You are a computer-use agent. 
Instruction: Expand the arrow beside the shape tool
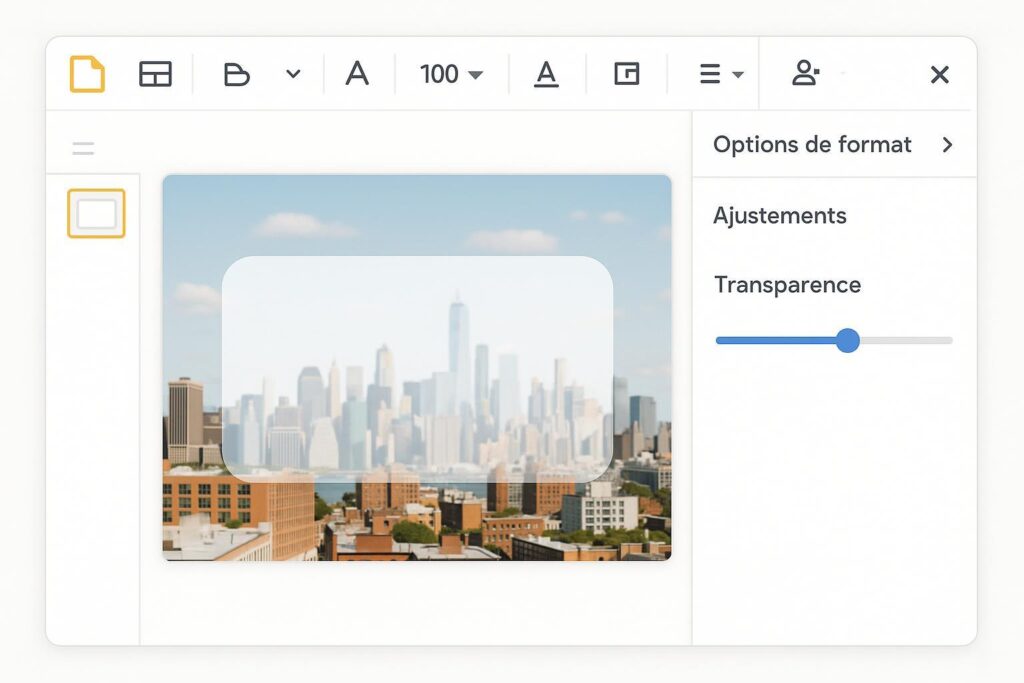click(x=293, y=74)
